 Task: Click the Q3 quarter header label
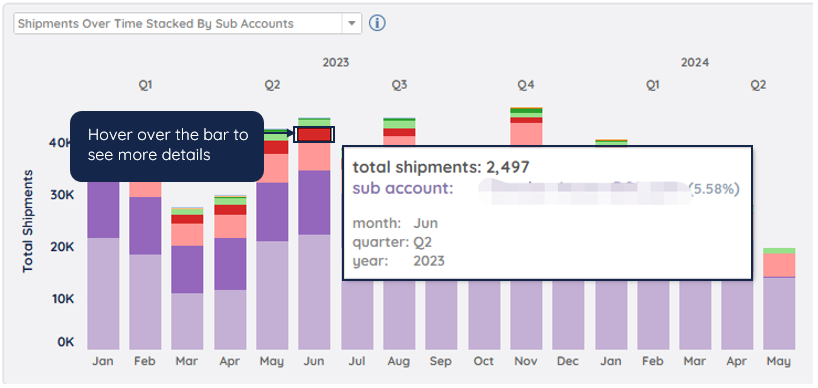[x=399, y=84]
